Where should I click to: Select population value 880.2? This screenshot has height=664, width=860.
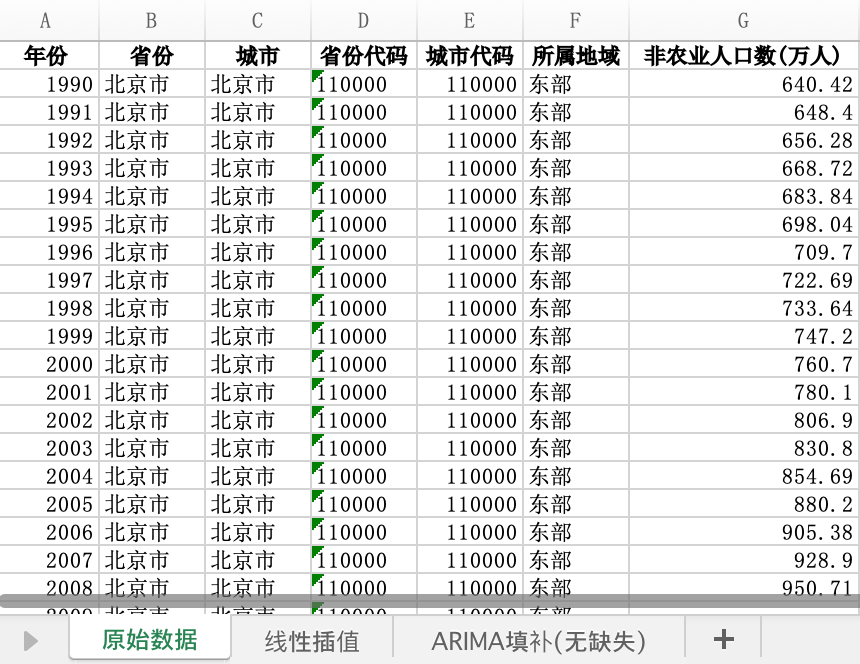pyautogui.click(x=744, y=503)
